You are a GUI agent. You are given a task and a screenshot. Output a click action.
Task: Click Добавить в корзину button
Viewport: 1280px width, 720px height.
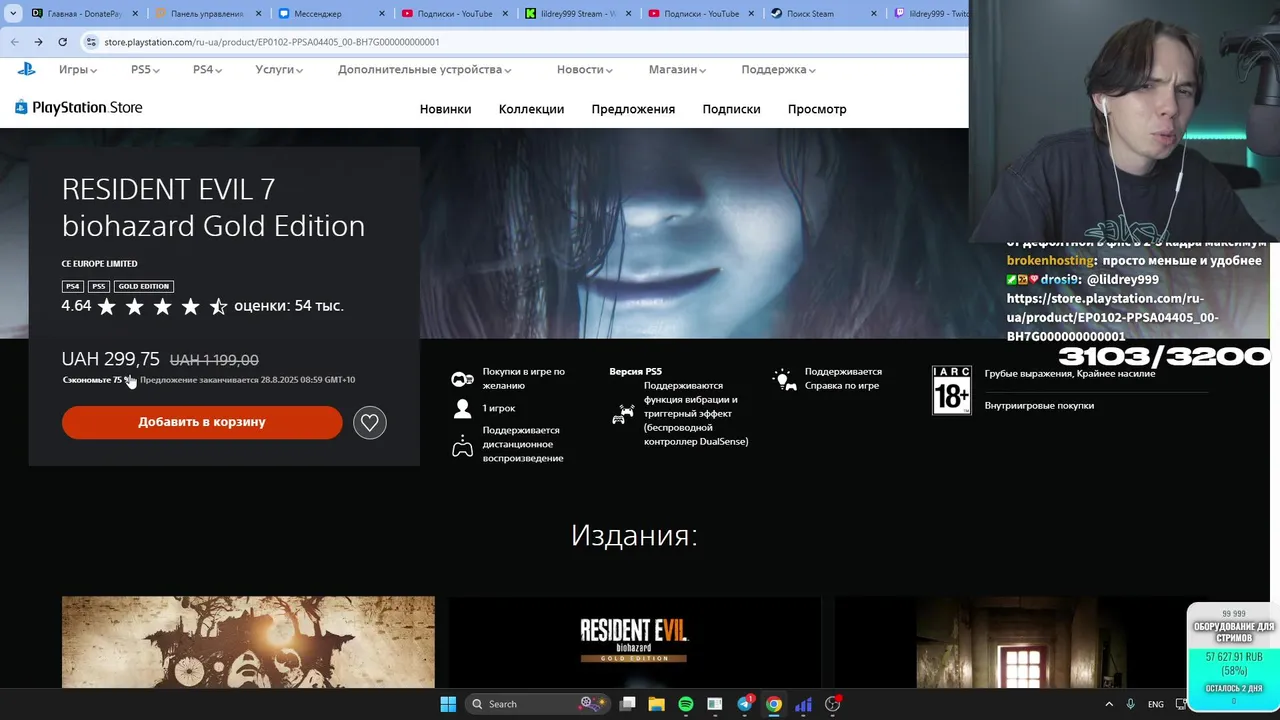tap(202, 422)
